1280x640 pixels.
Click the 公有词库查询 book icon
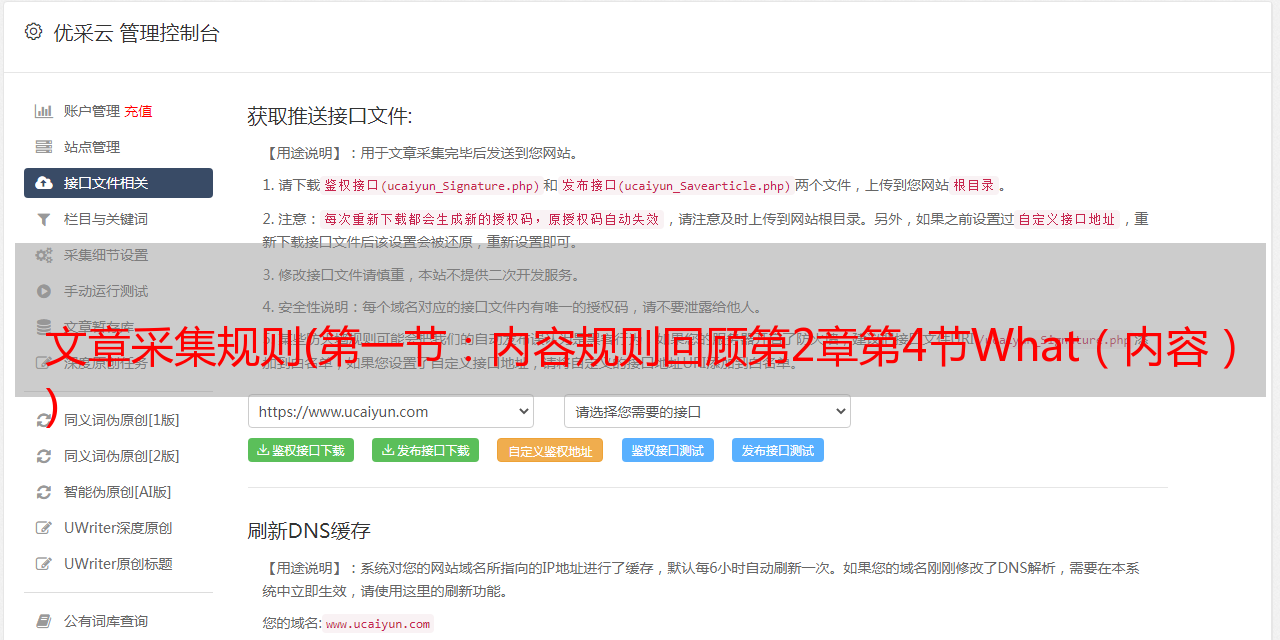[44, 621]
